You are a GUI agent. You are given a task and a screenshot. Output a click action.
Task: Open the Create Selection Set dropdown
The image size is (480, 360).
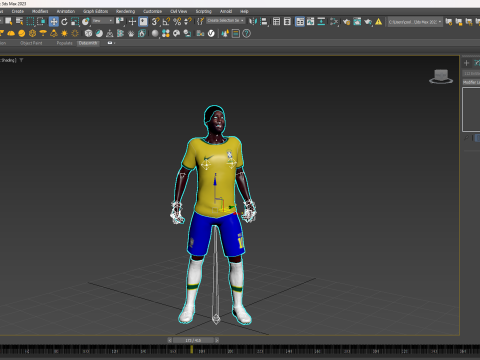pos(226,21)
